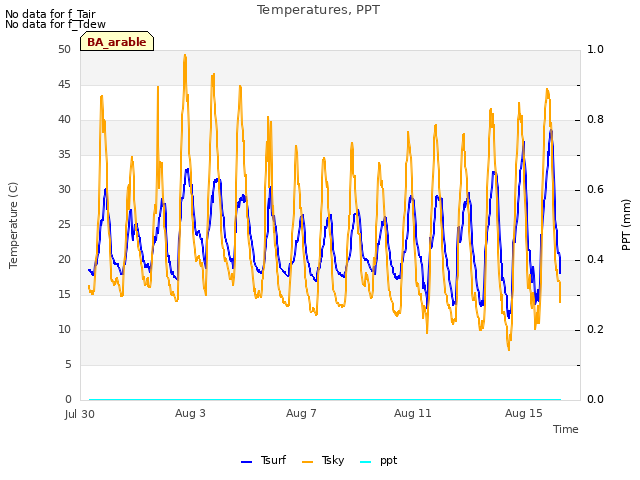Click the 'No data for f_Tair' message

point(50,14)
